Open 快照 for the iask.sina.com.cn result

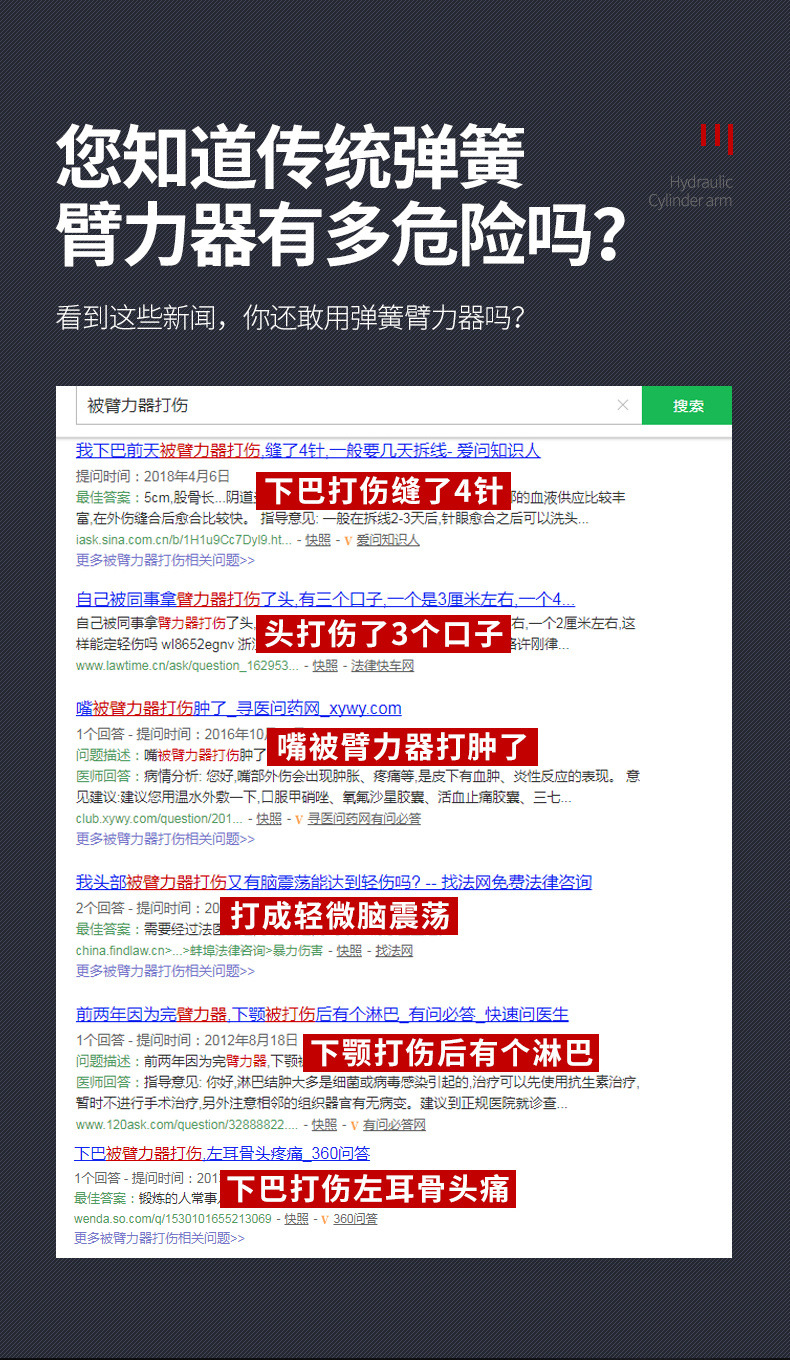pos(318,540)
